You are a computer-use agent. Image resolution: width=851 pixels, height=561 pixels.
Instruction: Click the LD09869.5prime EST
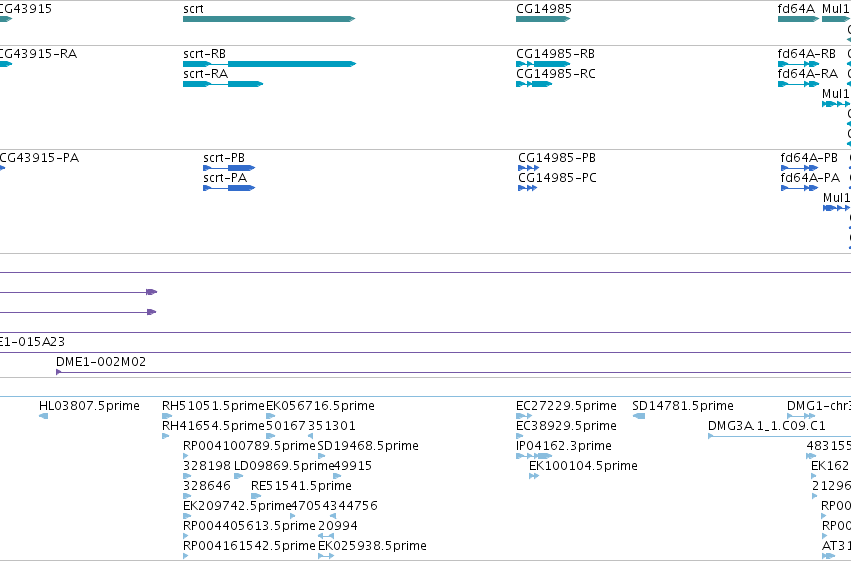pyautogui.click(x=238, y=476)
